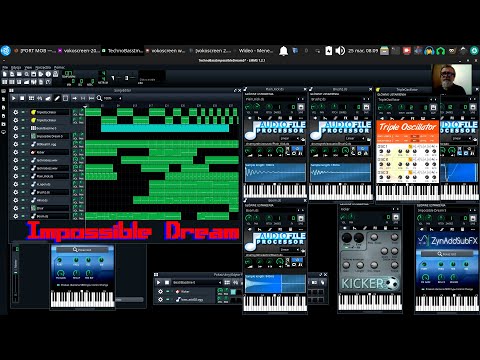Show the FX Mixer from main toolbar
480x360 pixels.
pyautogui.click(x=34, y=81)
